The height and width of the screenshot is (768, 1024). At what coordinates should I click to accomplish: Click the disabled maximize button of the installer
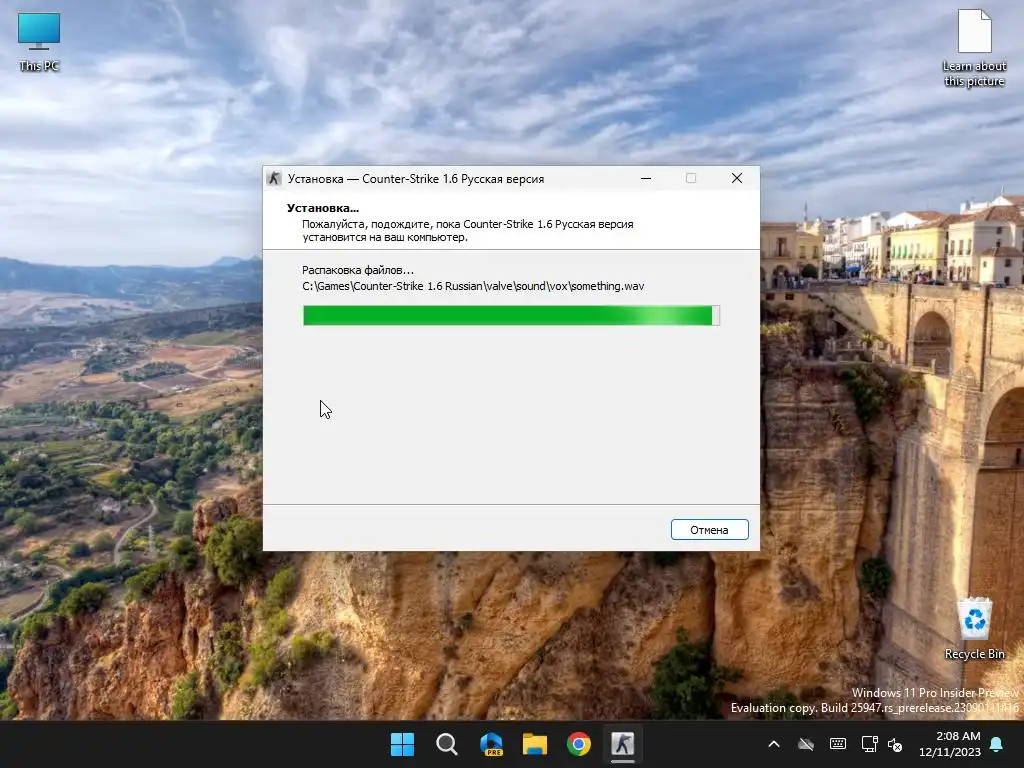[691, 178]
